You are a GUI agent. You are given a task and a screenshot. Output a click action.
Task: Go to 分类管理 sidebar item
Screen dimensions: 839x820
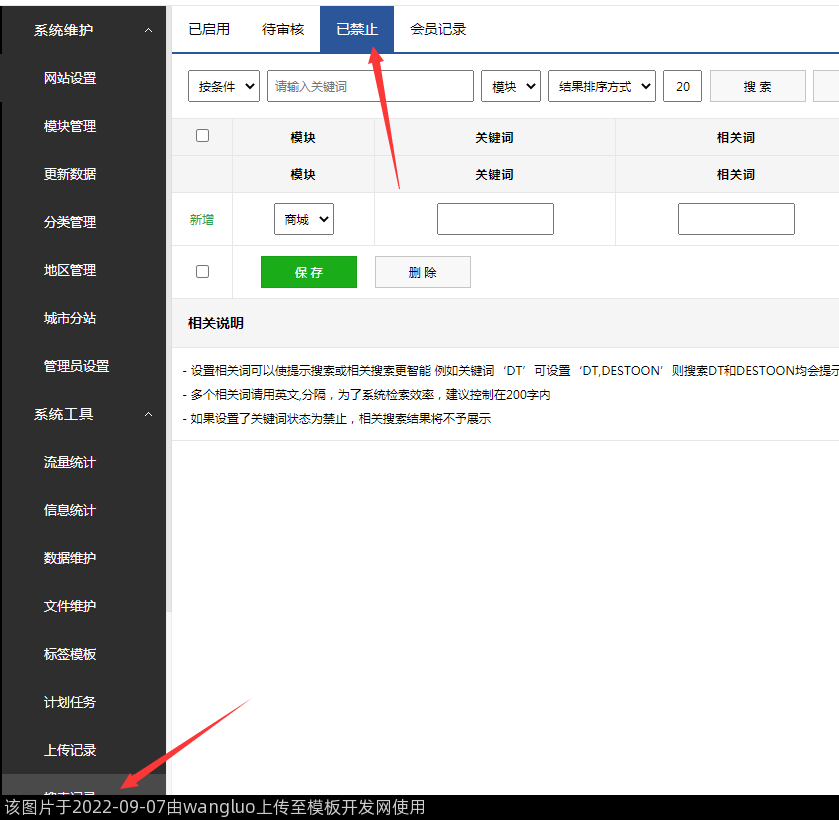pyautogui.click(x=70, y=222)
